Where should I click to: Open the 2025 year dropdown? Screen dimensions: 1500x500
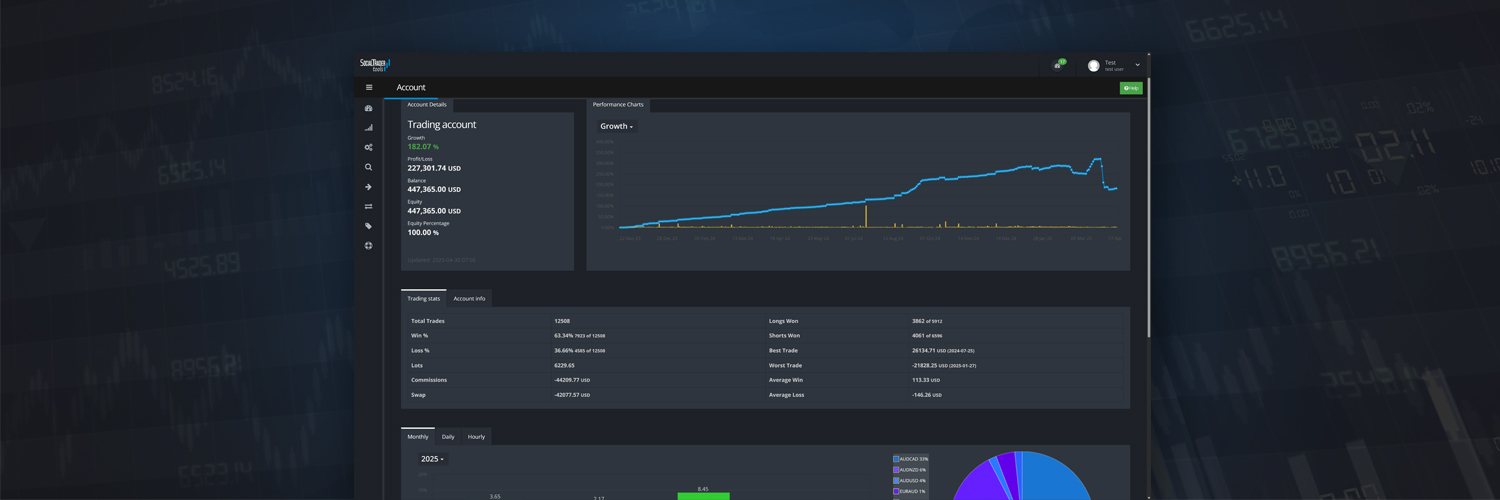432,459
